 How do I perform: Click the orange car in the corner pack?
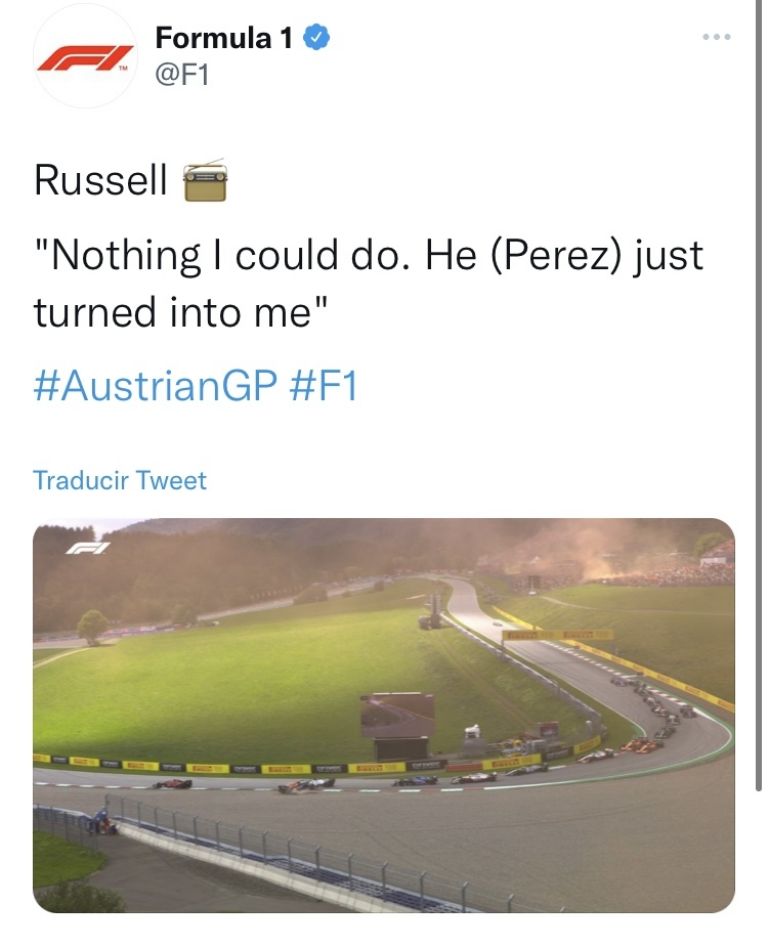click(x=640, y=745)
